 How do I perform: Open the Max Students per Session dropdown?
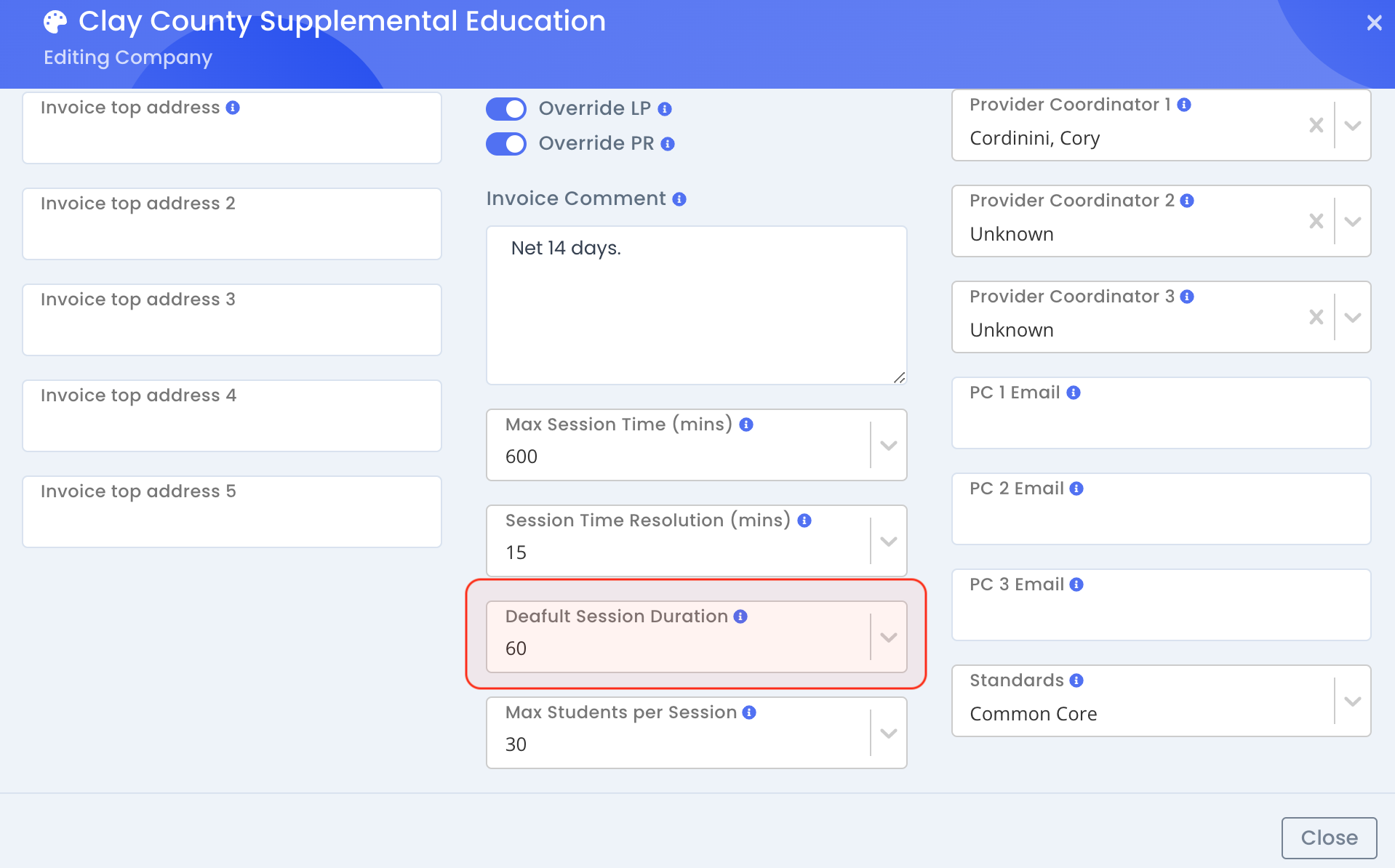[888, 733]
